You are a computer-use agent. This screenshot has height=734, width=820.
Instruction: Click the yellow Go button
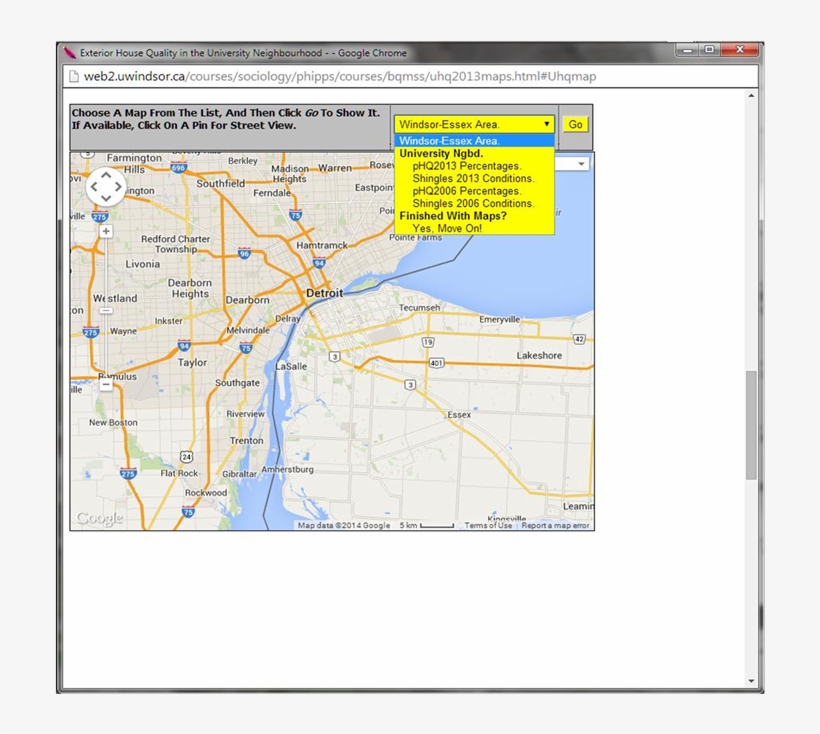click(x=575, y=124)
